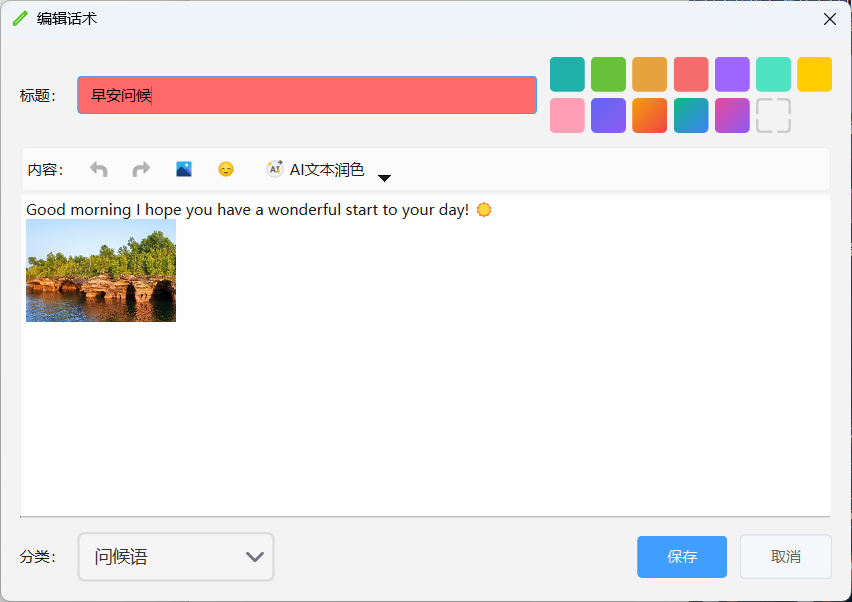Insert an image using picture icon
The width and height of the screenshot is (852, 602).
pos(184,170)
